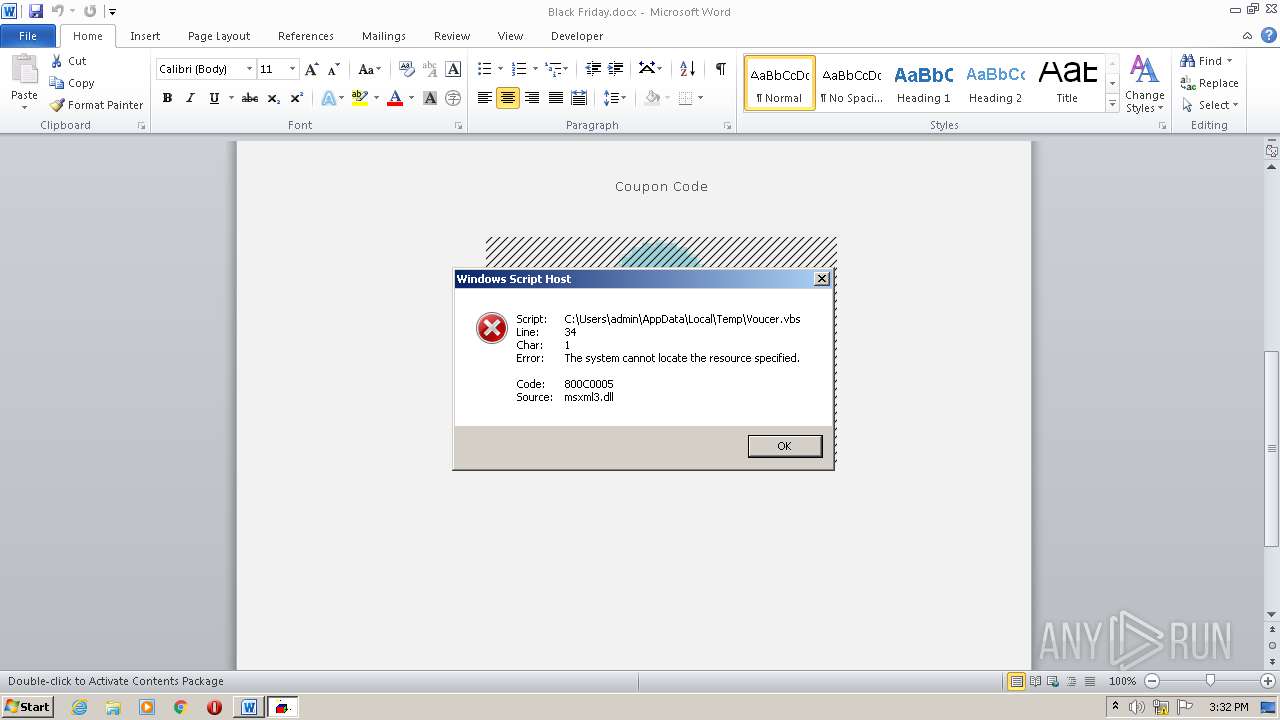This screenshot has height=720, width=1280.
Task: Switch to the Mailings tab
Action: coord(384,36)
